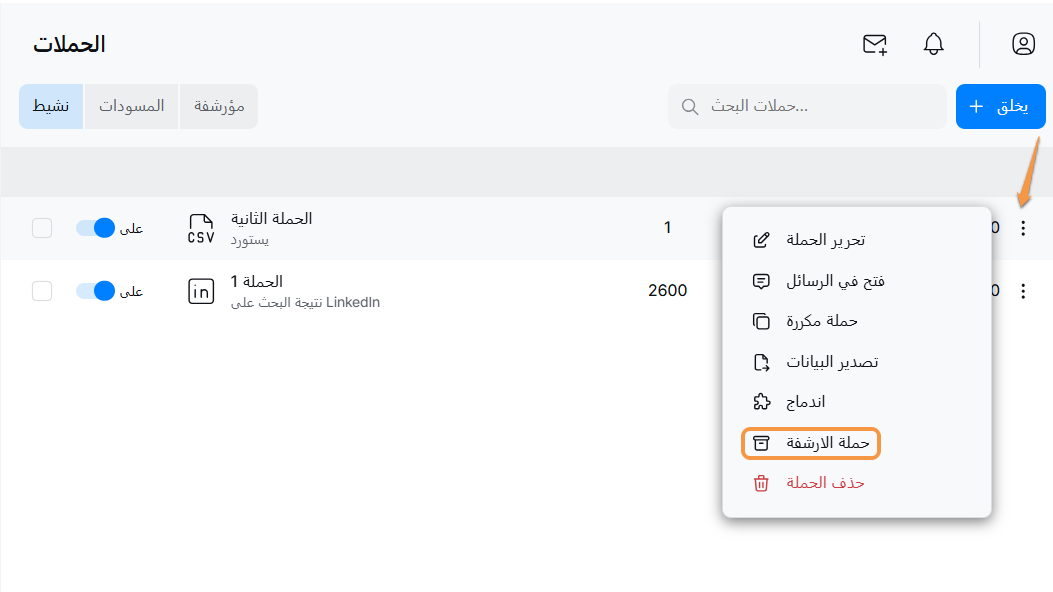Toggle the الحملة 1 active switch

[97, 291]
